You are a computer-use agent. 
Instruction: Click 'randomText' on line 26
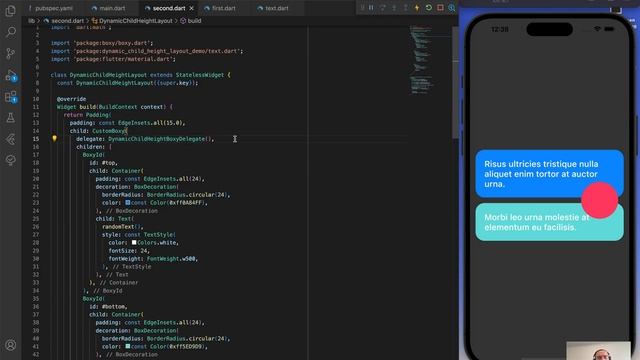tap(118, 227)
